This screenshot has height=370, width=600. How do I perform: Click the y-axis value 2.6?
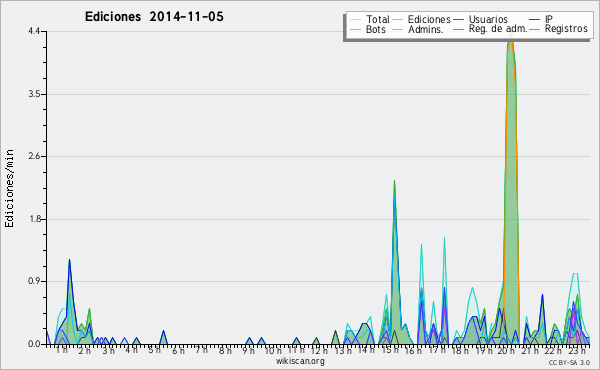(x=34, y=156)
